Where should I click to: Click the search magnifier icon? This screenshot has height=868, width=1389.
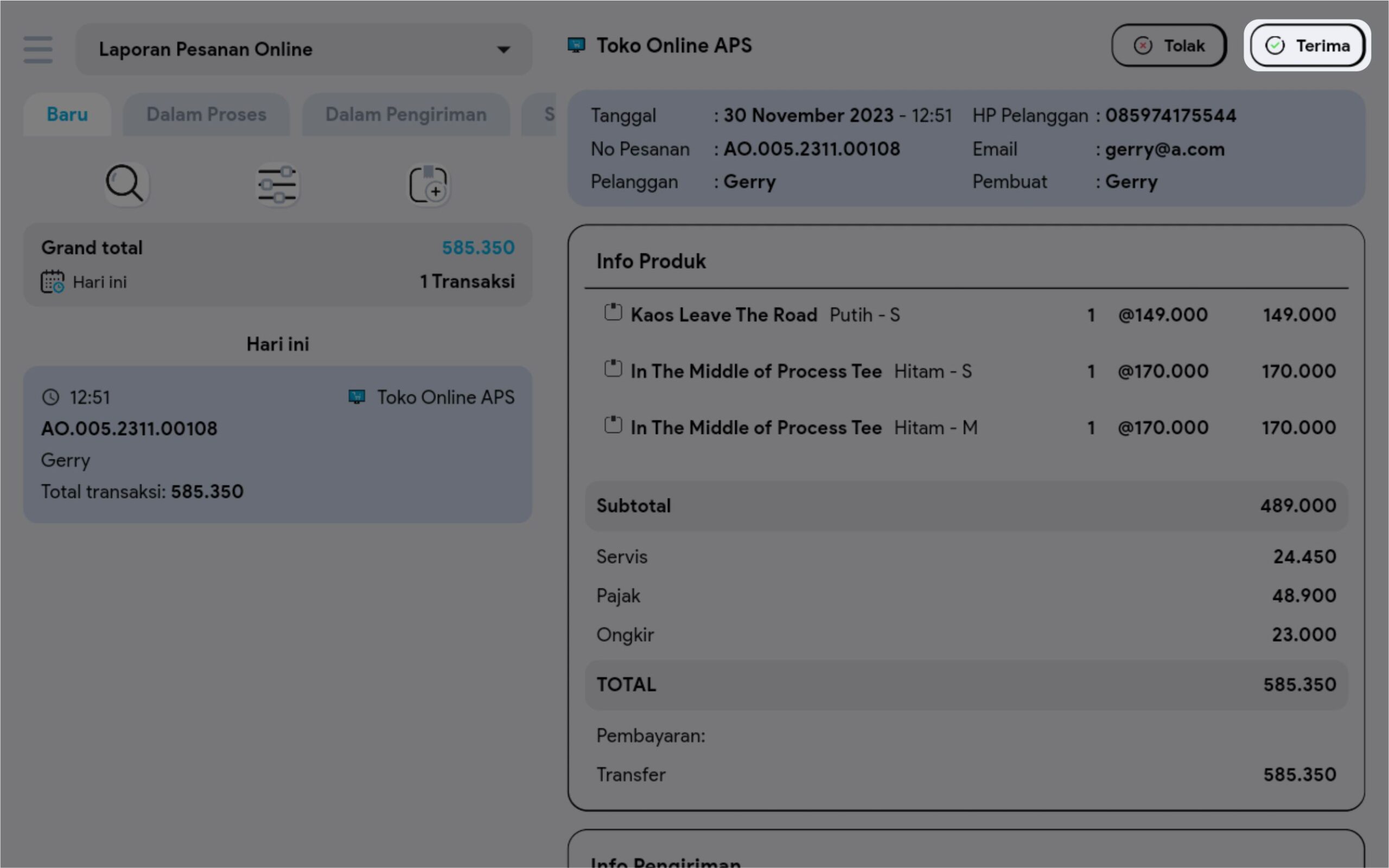[x=125, y=184]
